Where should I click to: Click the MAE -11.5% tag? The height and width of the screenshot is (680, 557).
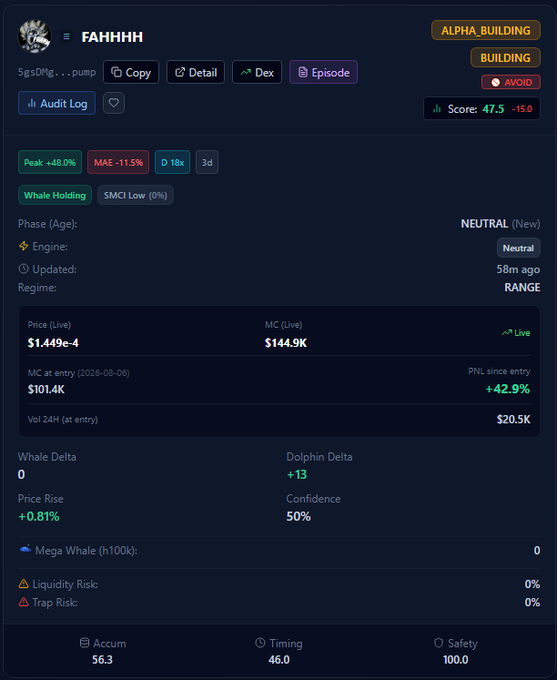(x=118, y=162)
